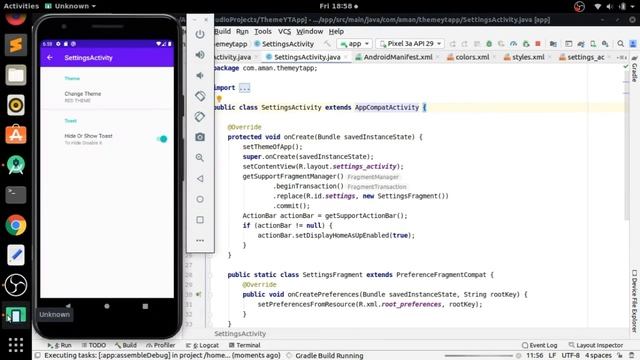
Task: Click the Profile app gauge icon
Action: tap(513, 44)
